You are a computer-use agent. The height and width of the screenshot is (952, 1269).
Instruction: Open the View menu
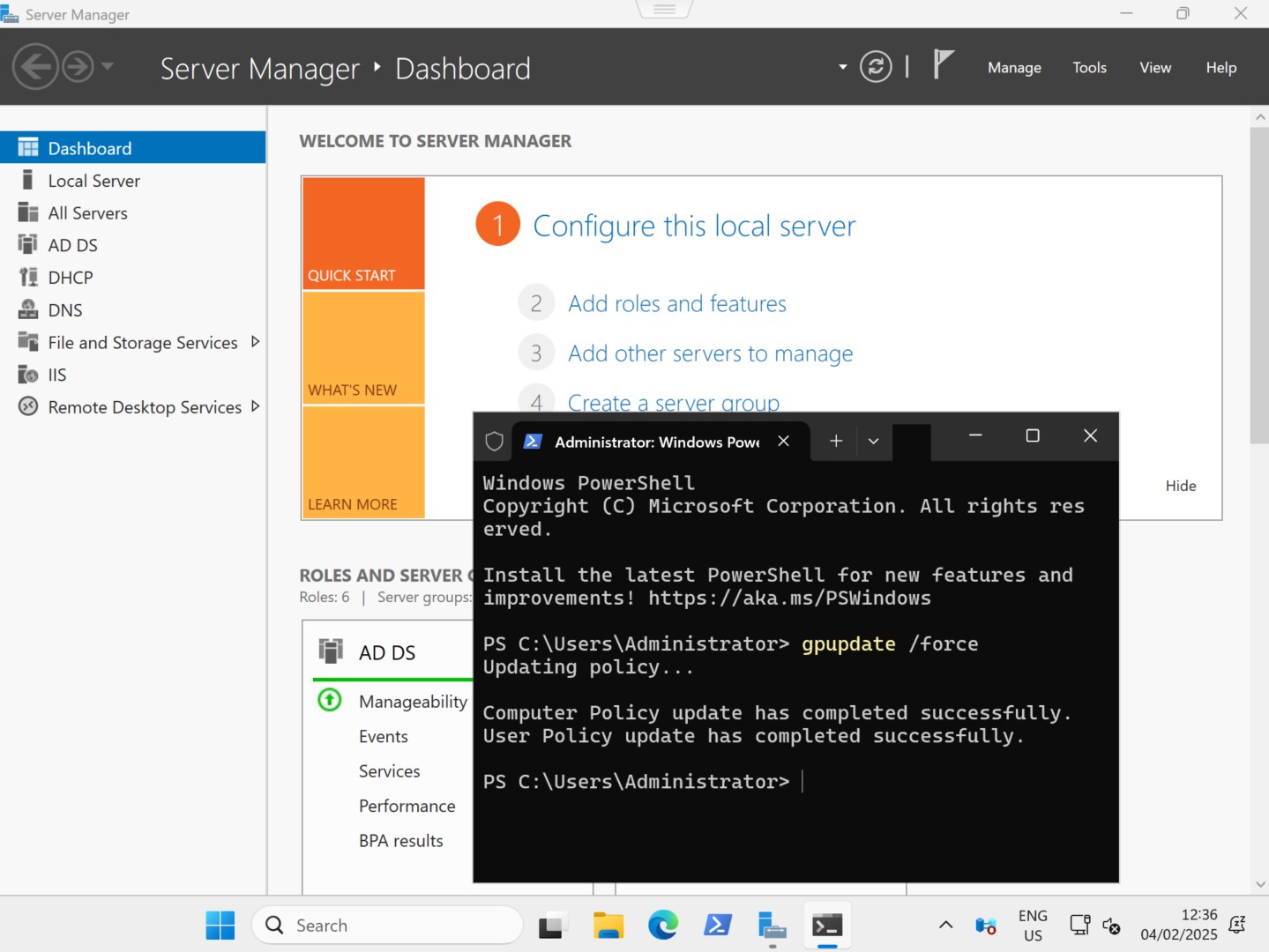(1155, 68)
